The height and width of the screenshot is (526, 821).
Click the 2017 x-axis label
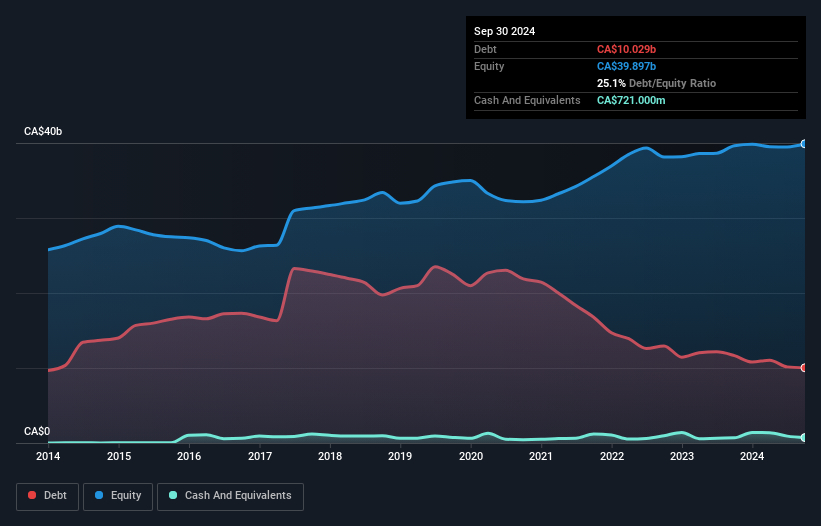(260, 456)
